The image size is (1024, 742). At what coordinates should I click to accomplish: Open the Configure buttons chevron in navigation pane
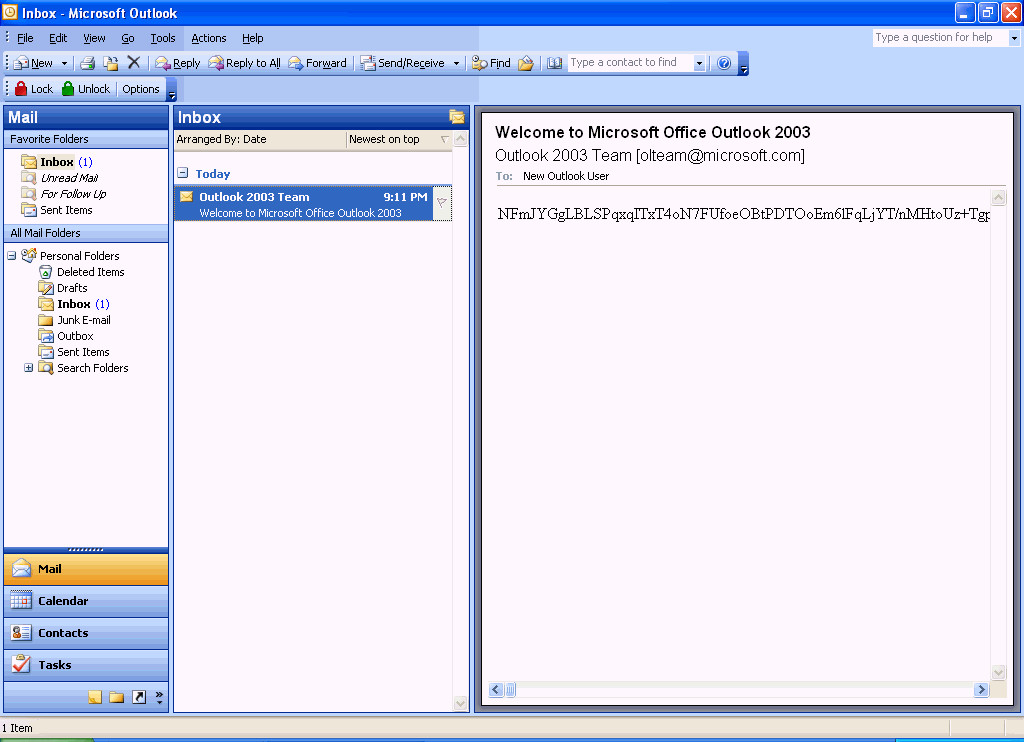click(x=159, y=697)
